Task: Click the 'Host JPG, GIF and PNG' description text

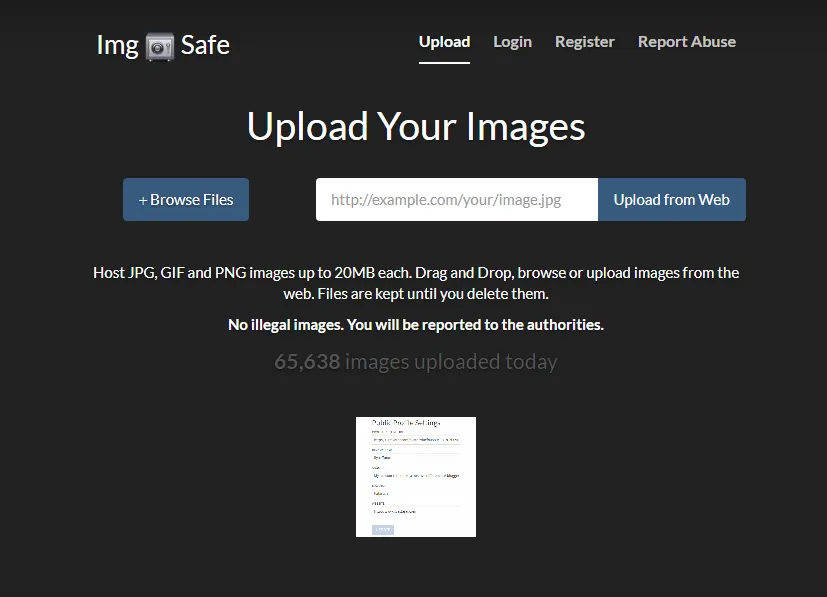Action: (x=416, y=283)
